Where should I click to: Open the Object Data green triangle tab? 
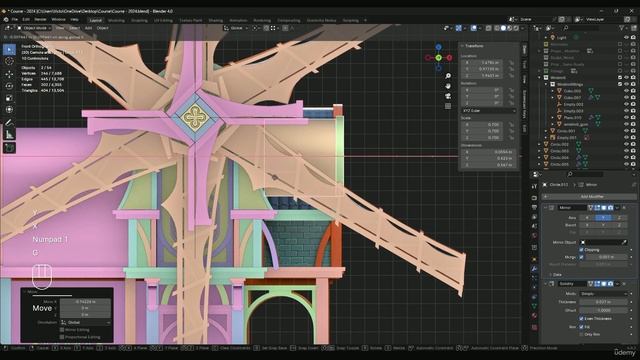coord(534,306)
